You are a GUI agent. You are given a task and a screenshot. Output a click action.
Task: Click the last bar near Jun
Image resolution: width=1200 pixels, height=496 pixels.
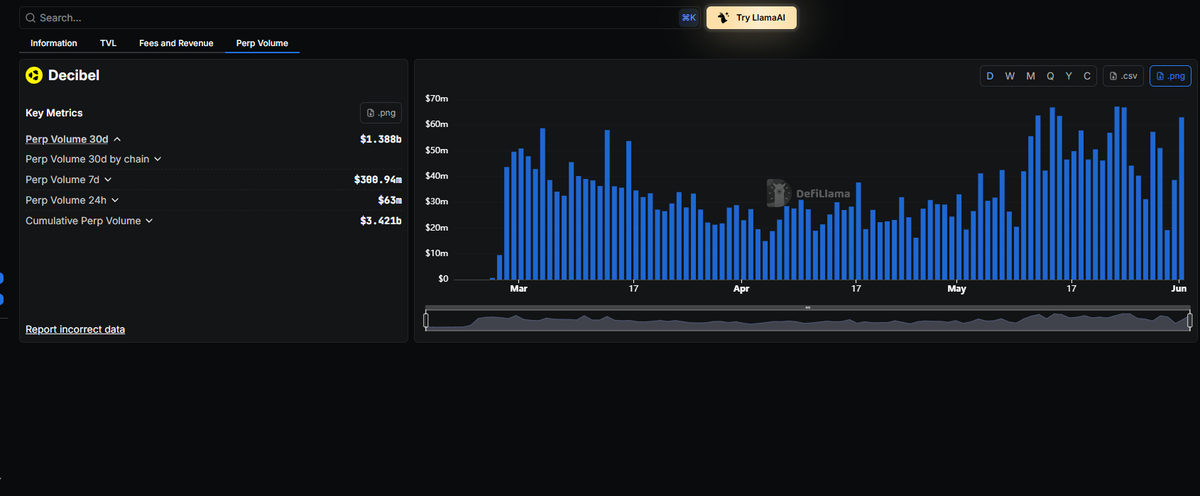(1182, 198)
